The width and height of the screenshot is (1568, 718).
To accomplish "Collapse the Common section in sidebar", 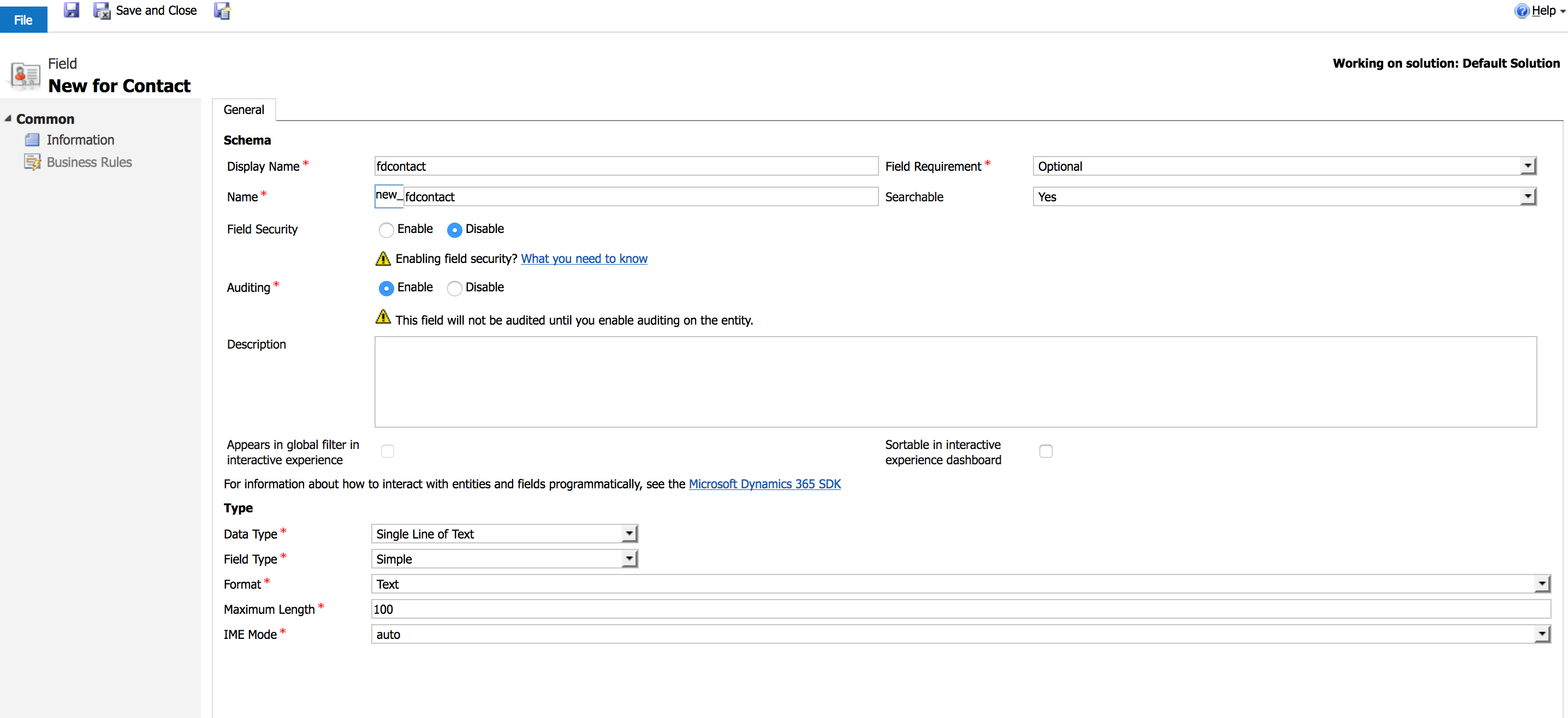I will (8, 118).
